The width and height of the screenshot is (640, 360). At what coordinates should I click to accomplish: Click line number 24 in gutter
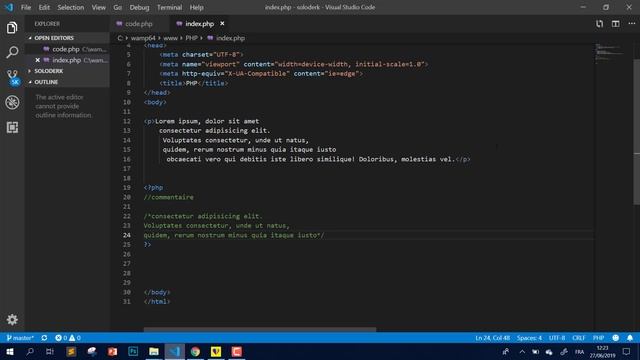[127, 235]
